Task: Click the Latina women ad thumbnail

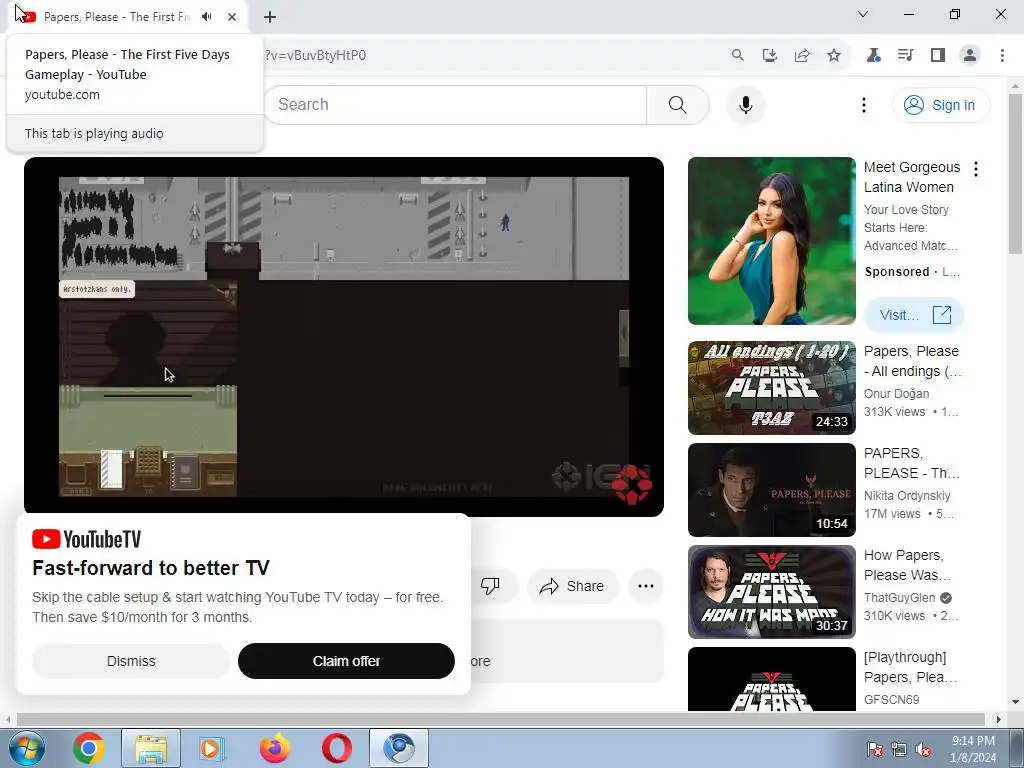Action: 771,241
